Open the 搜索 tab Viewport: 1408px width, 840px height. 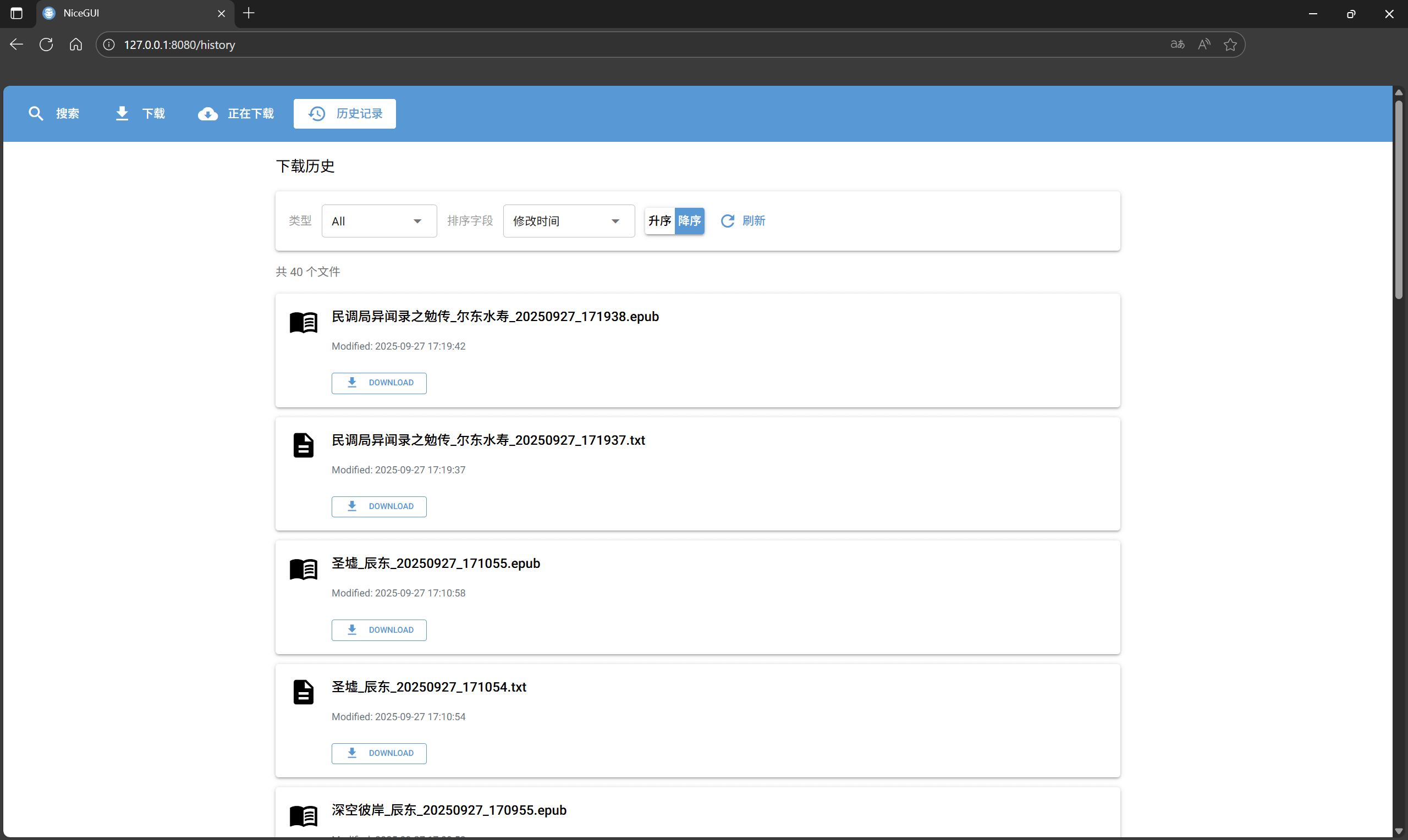(x=54, y=114)
